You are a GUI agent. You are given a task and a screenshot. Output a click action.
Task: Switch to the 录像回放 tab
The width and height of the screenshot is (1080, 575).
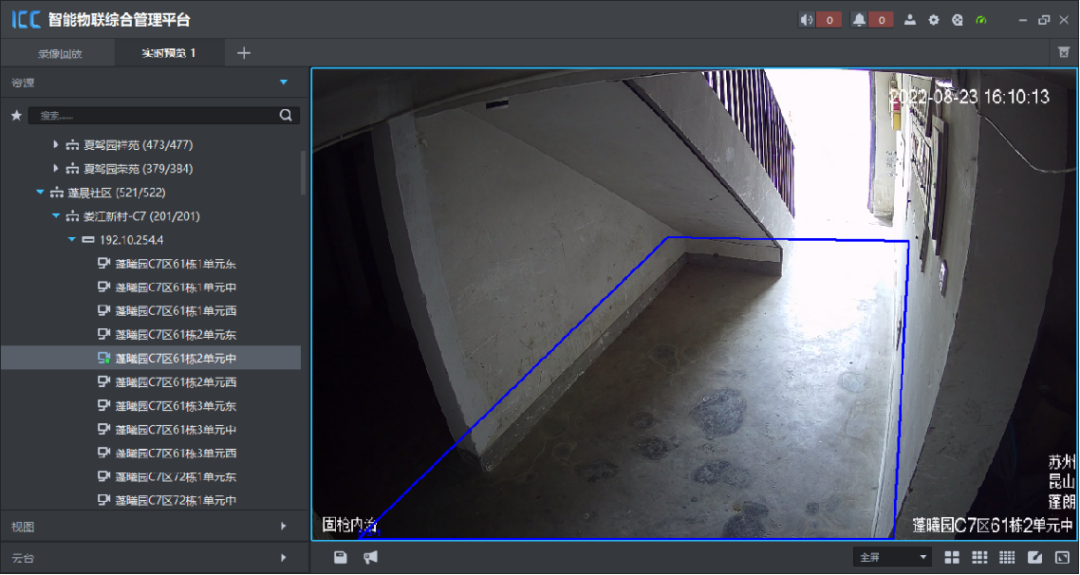60,53
